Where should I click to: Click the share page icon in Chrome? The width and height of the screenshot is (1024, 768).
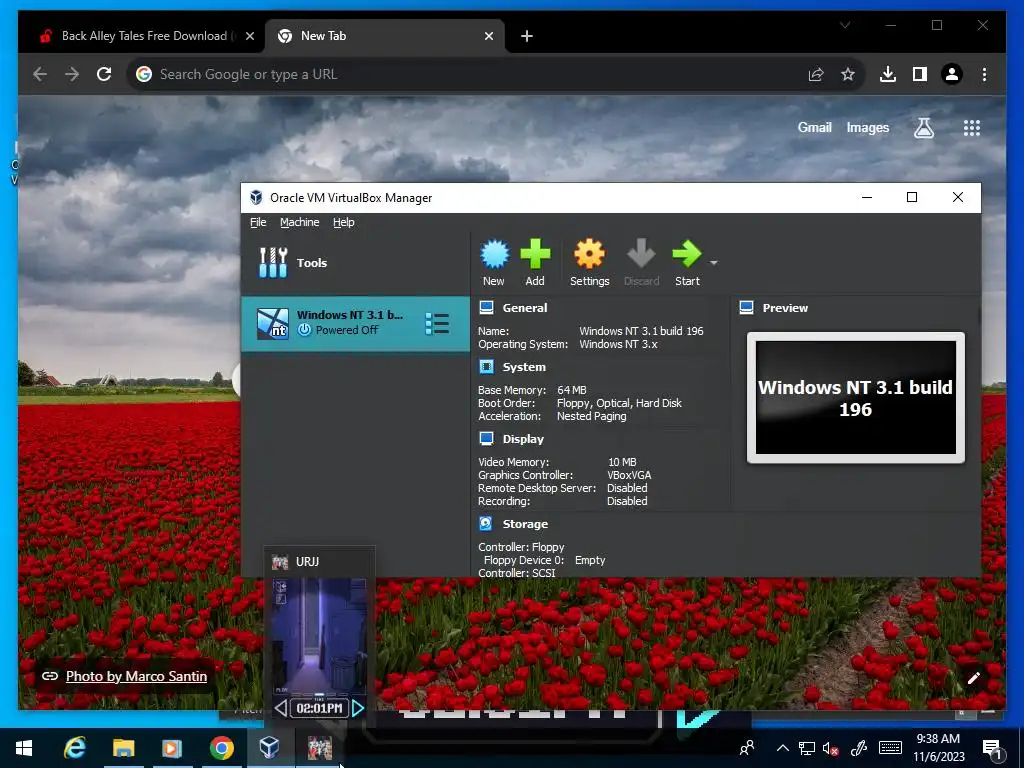(816, 74)
